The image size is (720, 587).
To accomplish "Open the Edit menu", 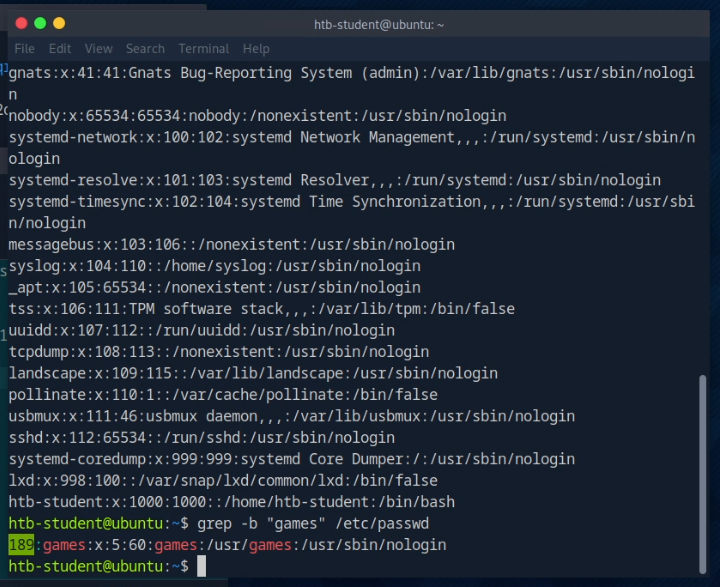I will coord(60,48).
